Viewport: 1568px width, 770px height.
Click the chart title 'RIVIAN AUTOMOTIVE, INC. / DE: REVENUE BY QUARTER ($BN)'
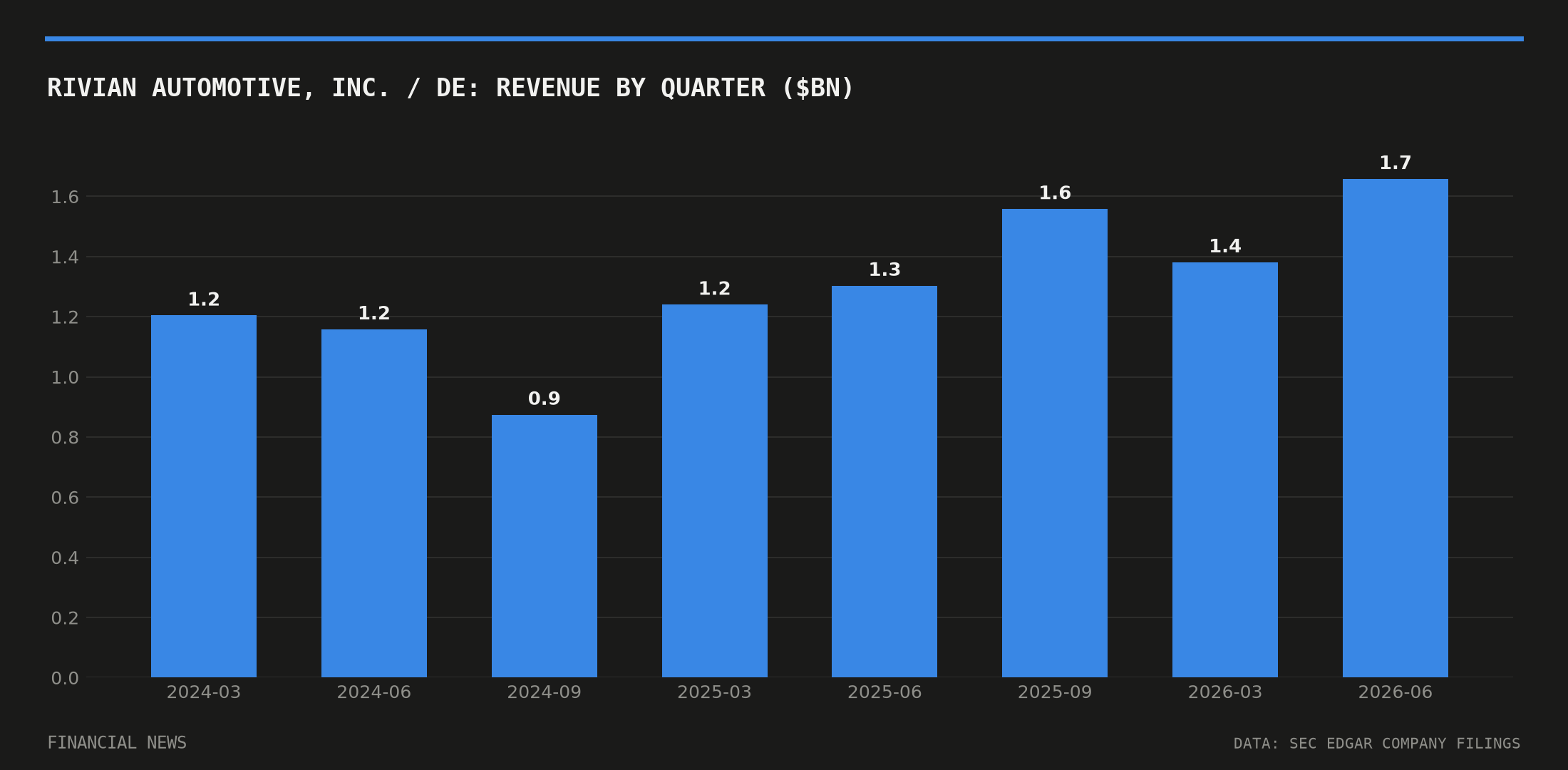pyautogui.click(x=450, y=88)
